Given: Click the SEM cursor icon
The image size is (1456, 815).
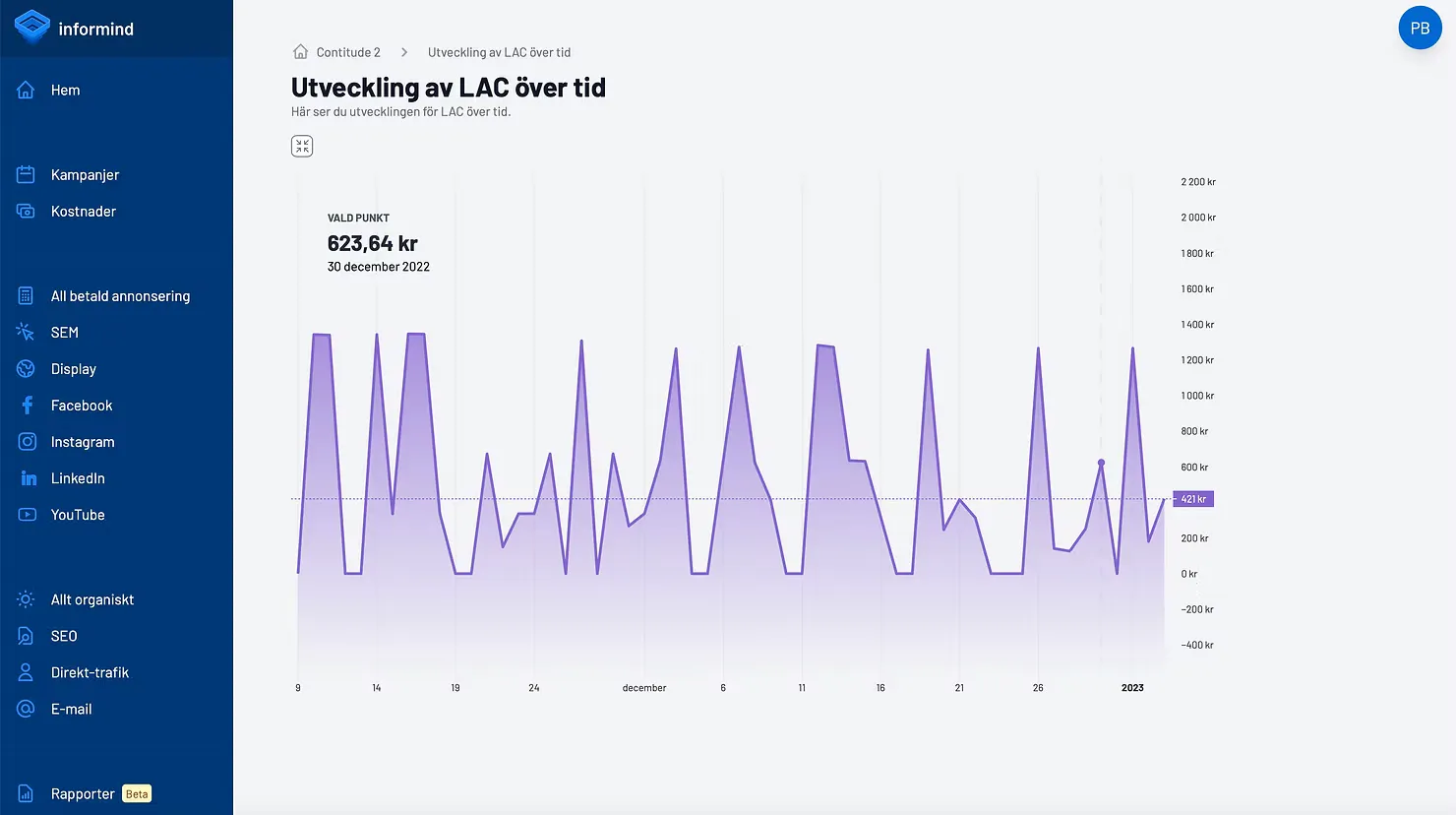Looking at the screenshot, I should [x=27, y=333].
